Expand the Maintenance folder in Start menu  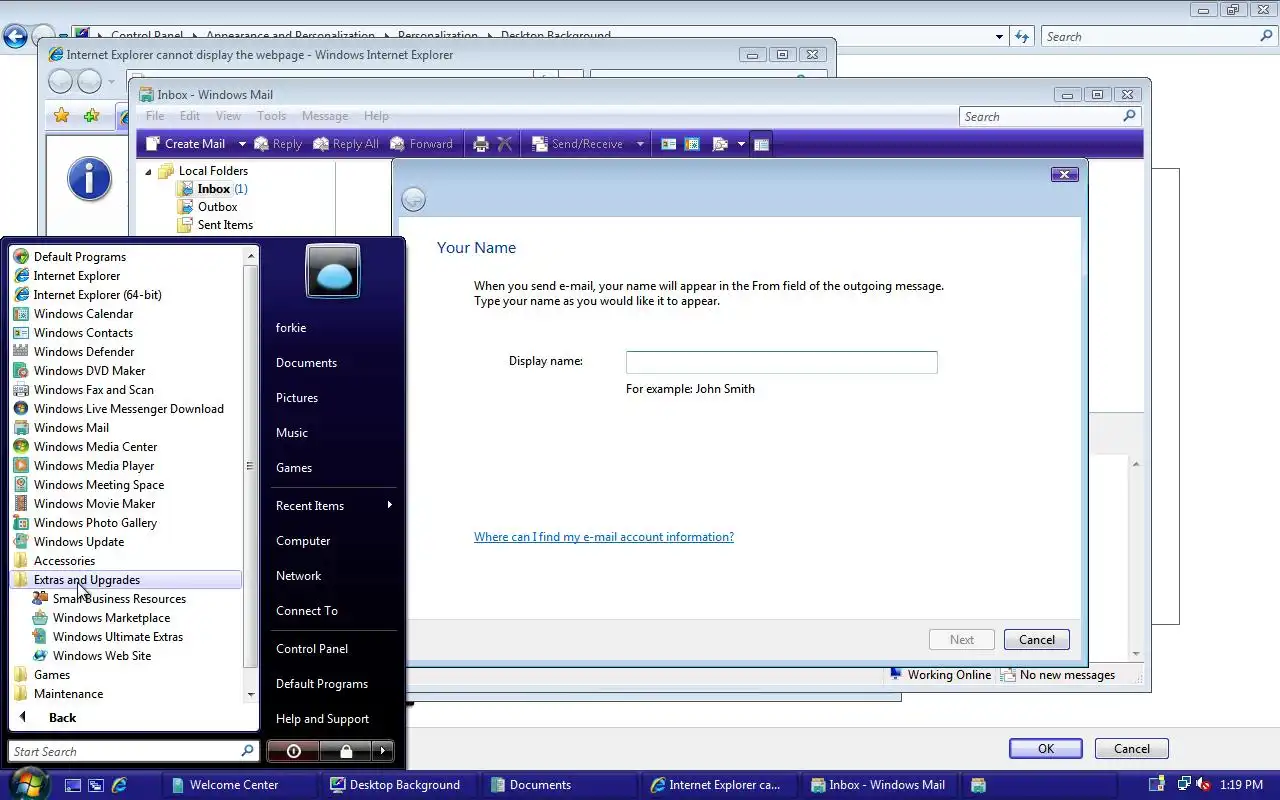[127, 694]
